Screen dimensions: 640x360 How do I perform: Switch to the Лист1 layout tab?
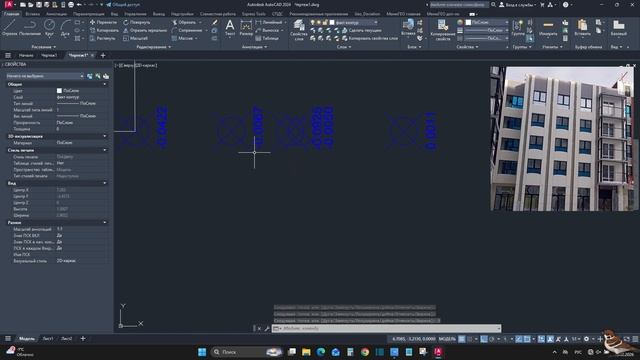tap(48, 338)
